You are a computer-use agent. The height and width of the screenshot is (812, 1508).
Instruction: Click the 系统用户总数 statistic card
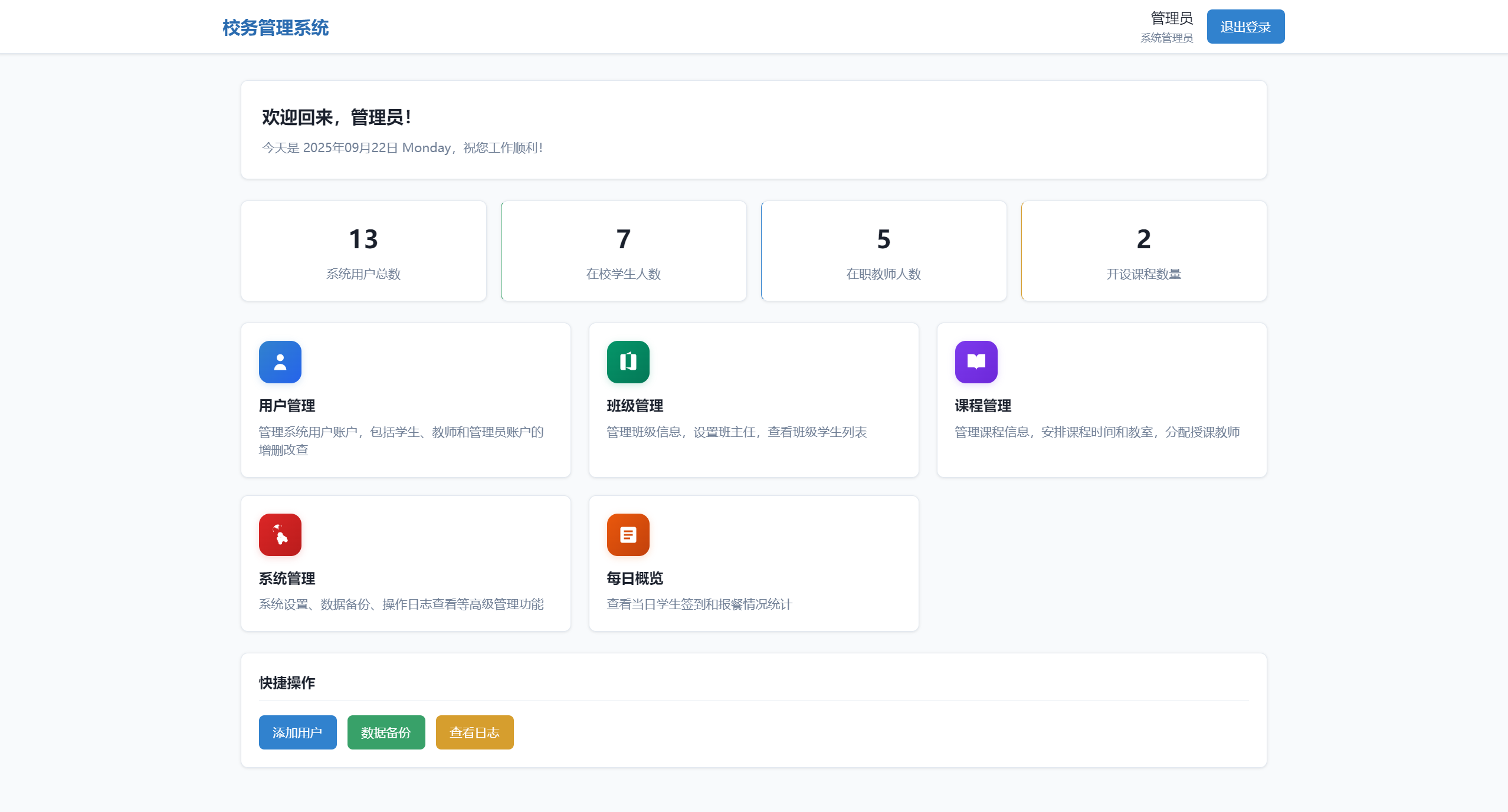pyautogui.click(x=363, y=251)
